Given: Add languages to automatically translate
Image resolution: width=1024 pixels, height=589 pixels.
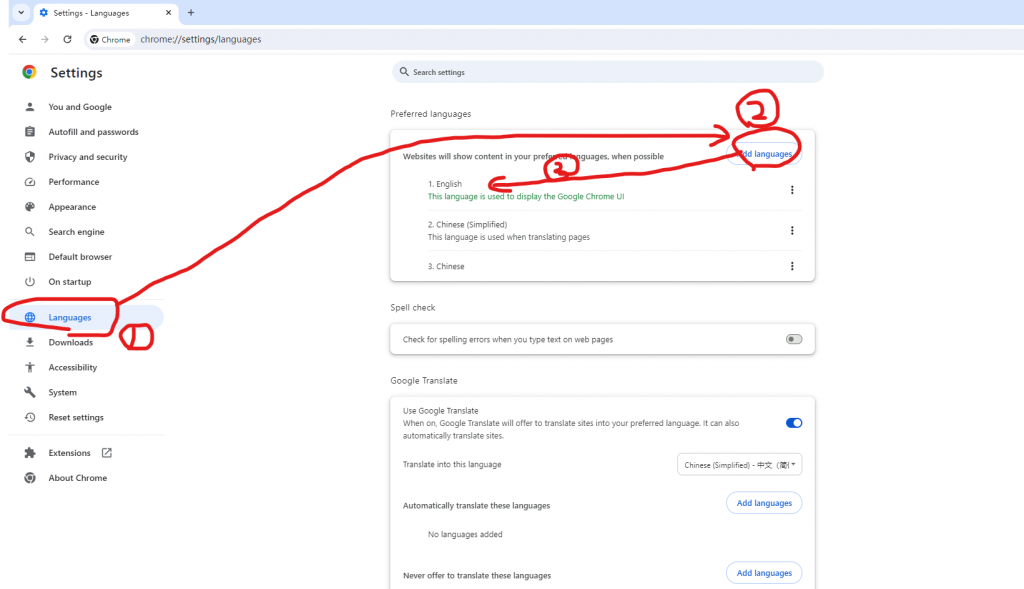Looking at the screenshot, I should point(764,503).
